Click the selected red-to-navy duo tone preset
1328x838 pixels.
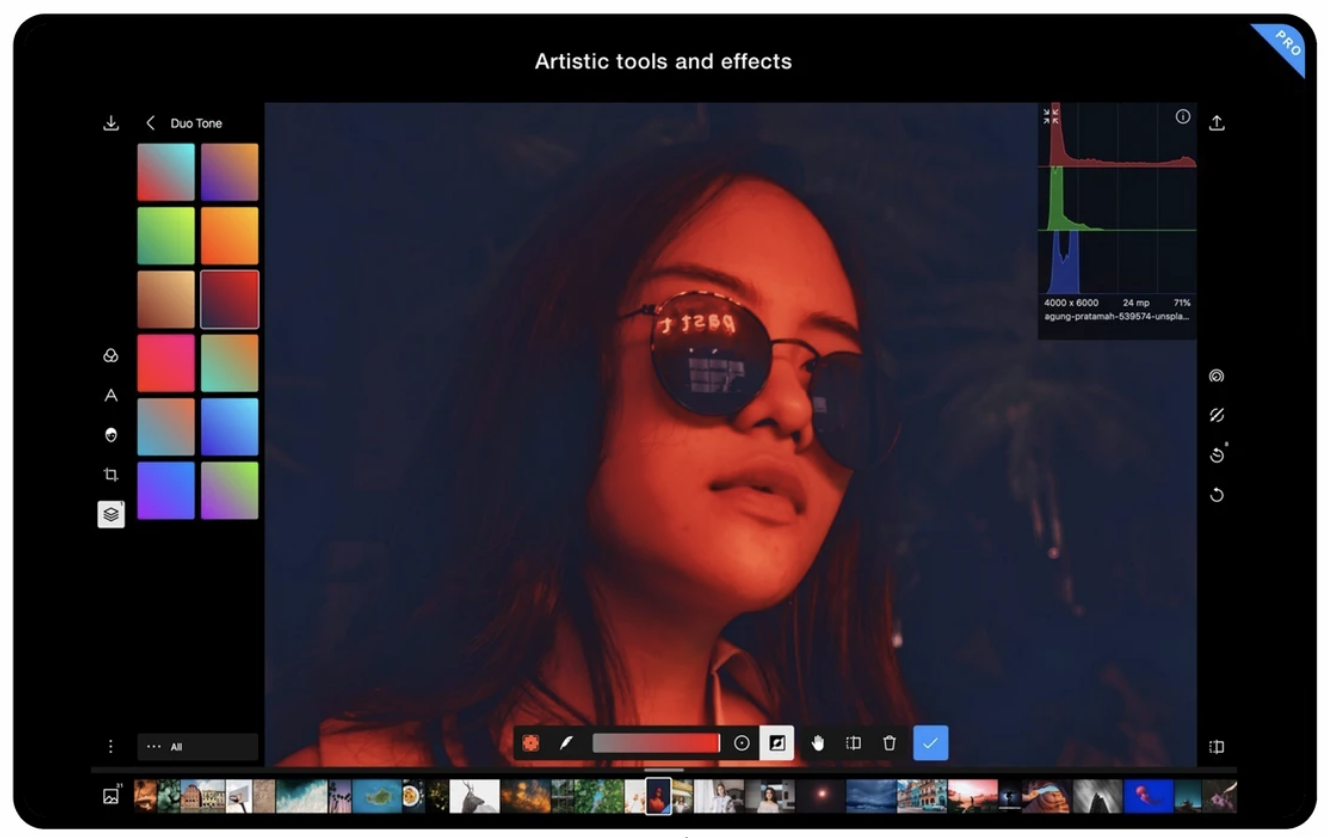[230, 299]
